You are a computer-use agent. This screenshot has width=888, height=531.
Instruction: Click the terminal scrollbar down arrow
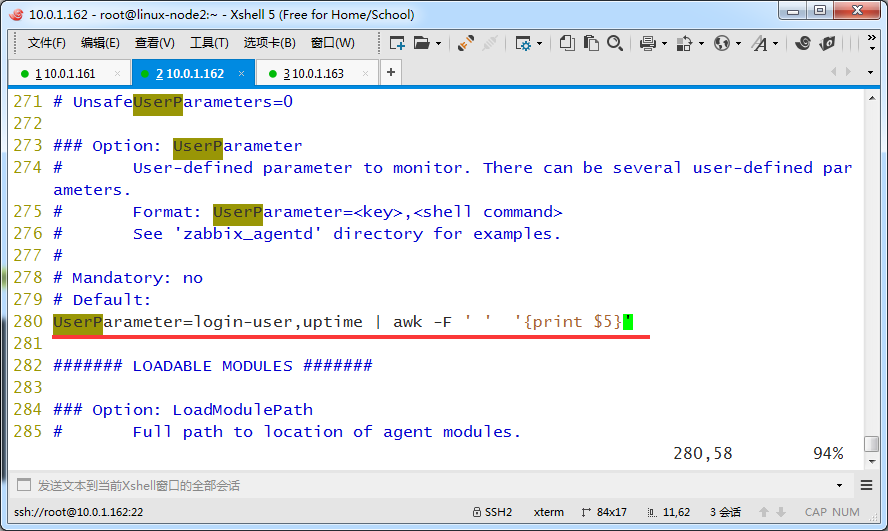pos(872,462)
